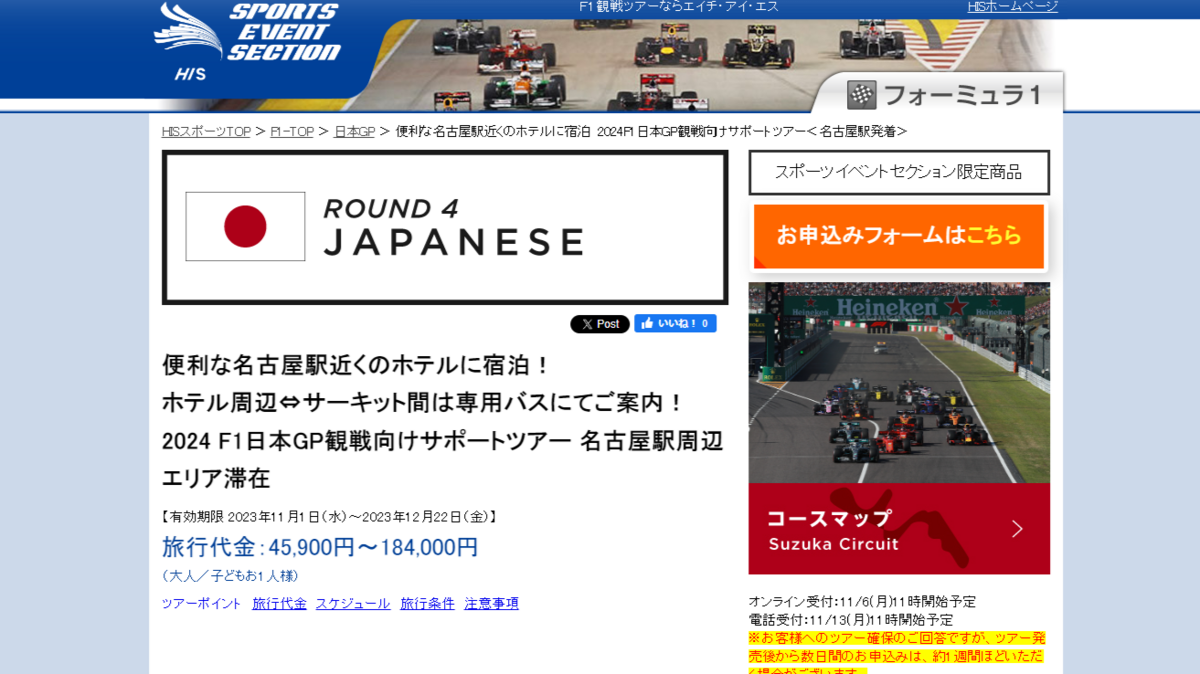Click the tour title breadcrumb text
Viewport: 1200px width, 674px height.
pyautogui.click(x=651, y=131)
